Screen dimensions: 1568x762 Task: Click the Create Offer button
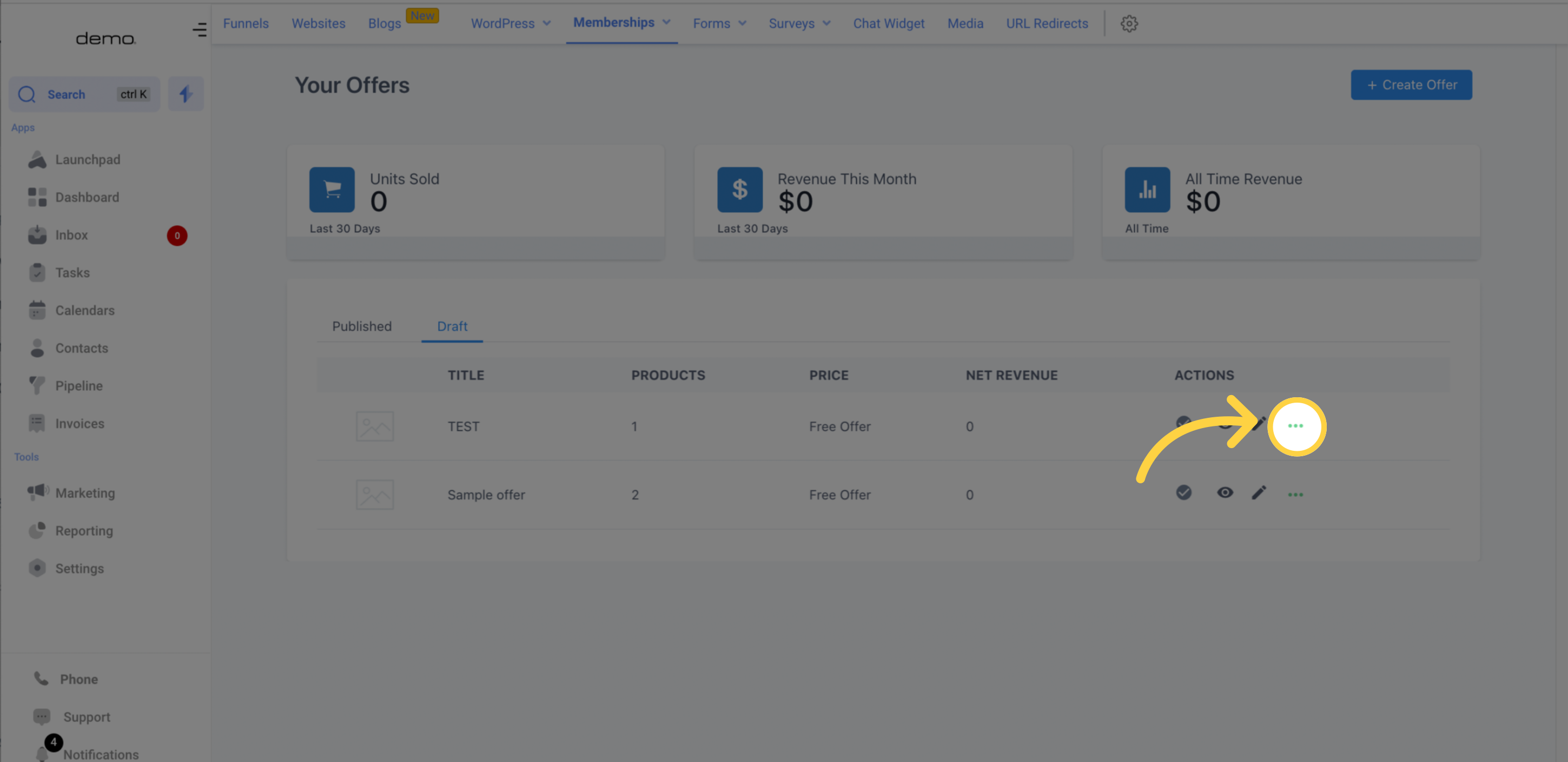tap(1411, 84)
